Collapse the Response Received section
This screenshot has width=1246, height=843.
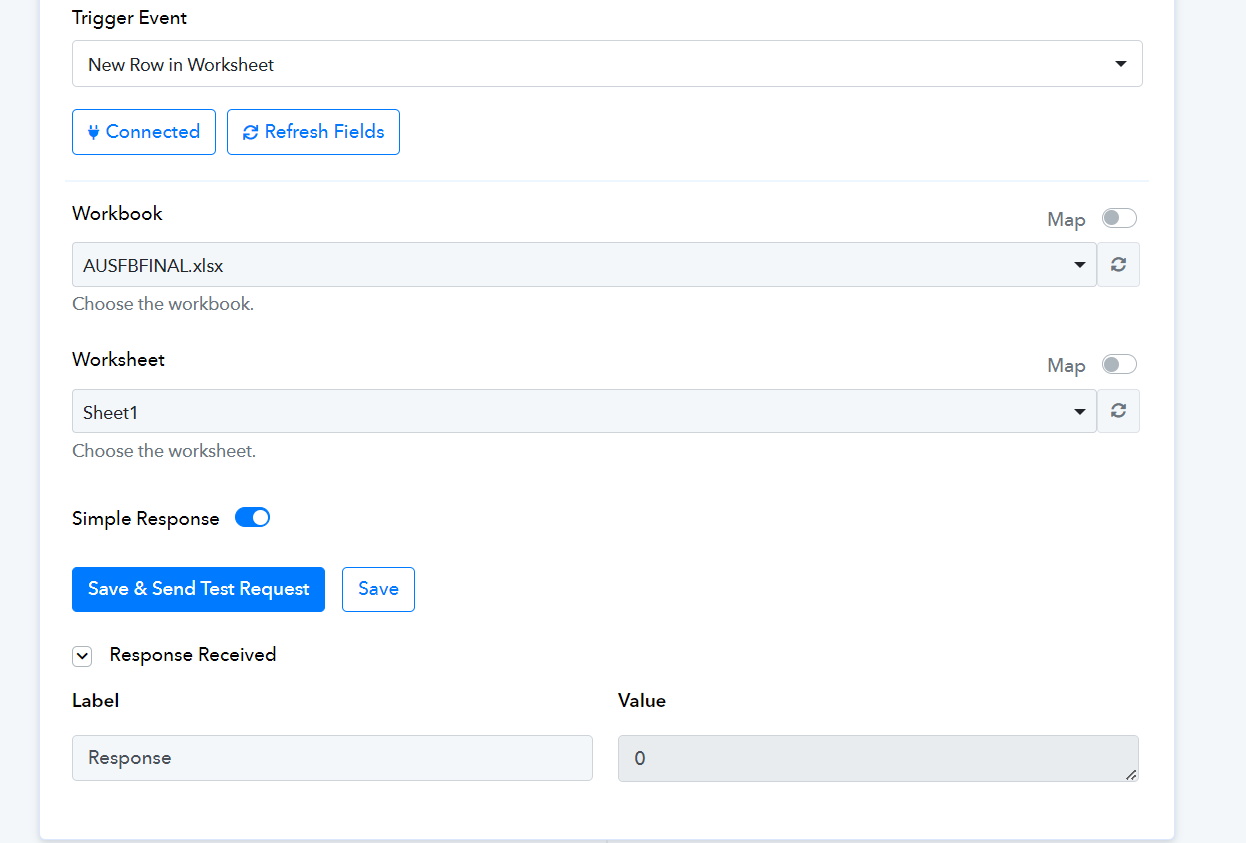coord(82,656)
